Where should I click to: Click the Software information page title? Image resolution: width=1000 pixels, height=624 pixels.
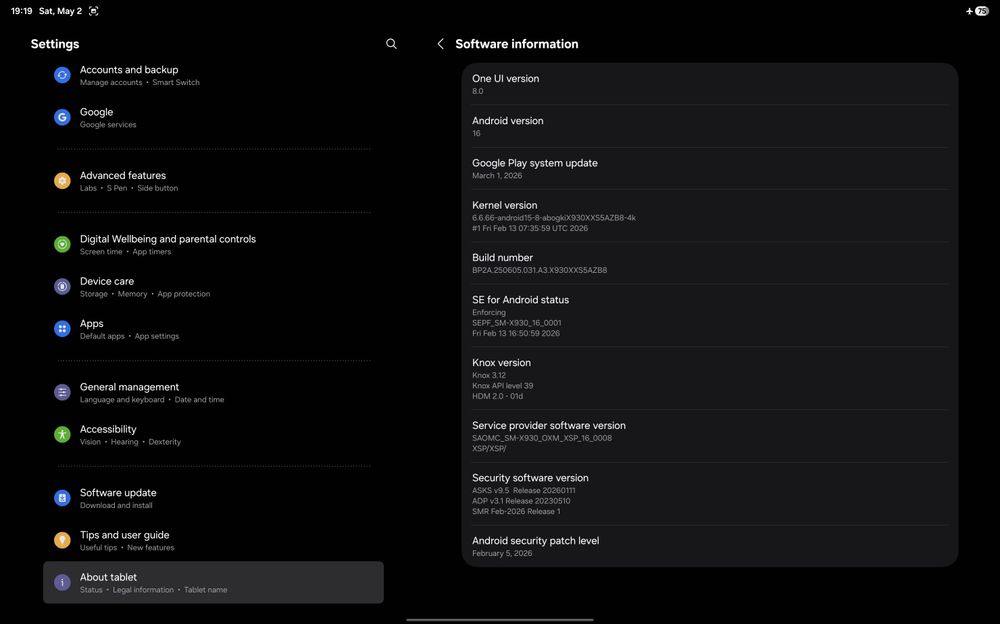[517, 44]
